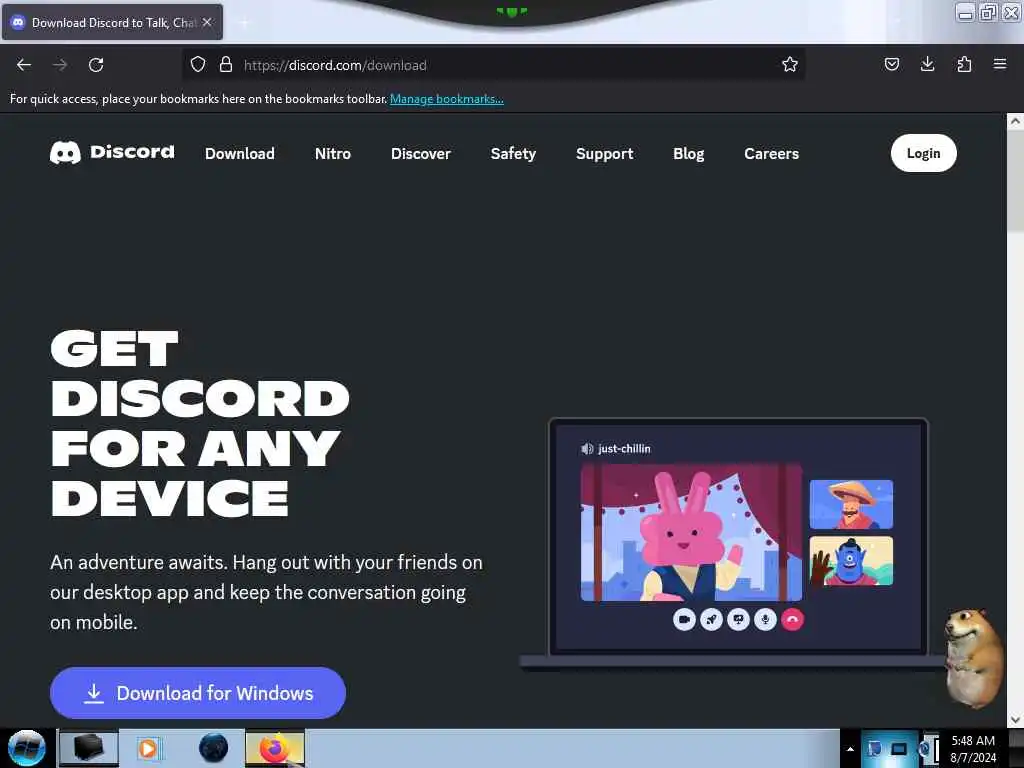The width and height of the screenshot is (1024, 768).
Task: Select the Download for Windows button
Action: [198, 693]
